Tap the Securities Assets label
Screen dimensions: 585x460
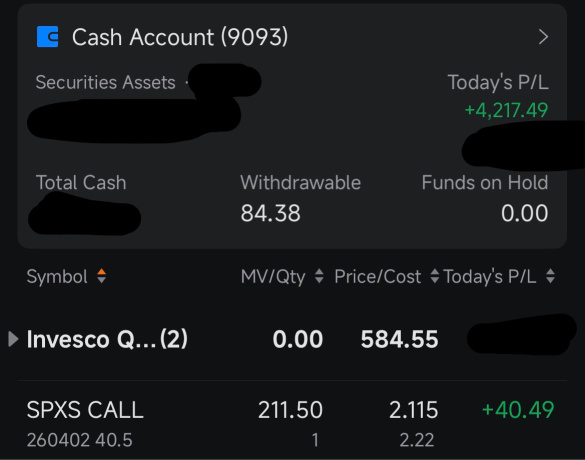coord(106,82)
